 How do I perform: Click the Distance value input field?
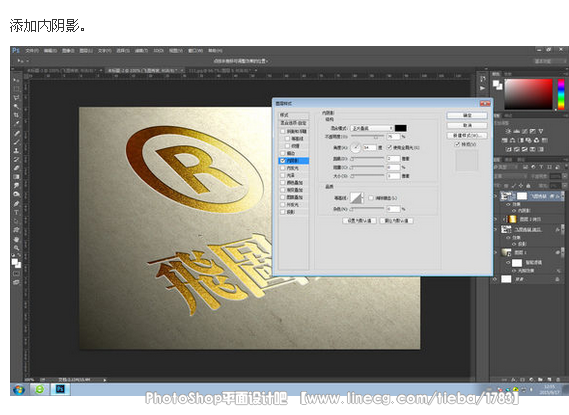[393, 159]
